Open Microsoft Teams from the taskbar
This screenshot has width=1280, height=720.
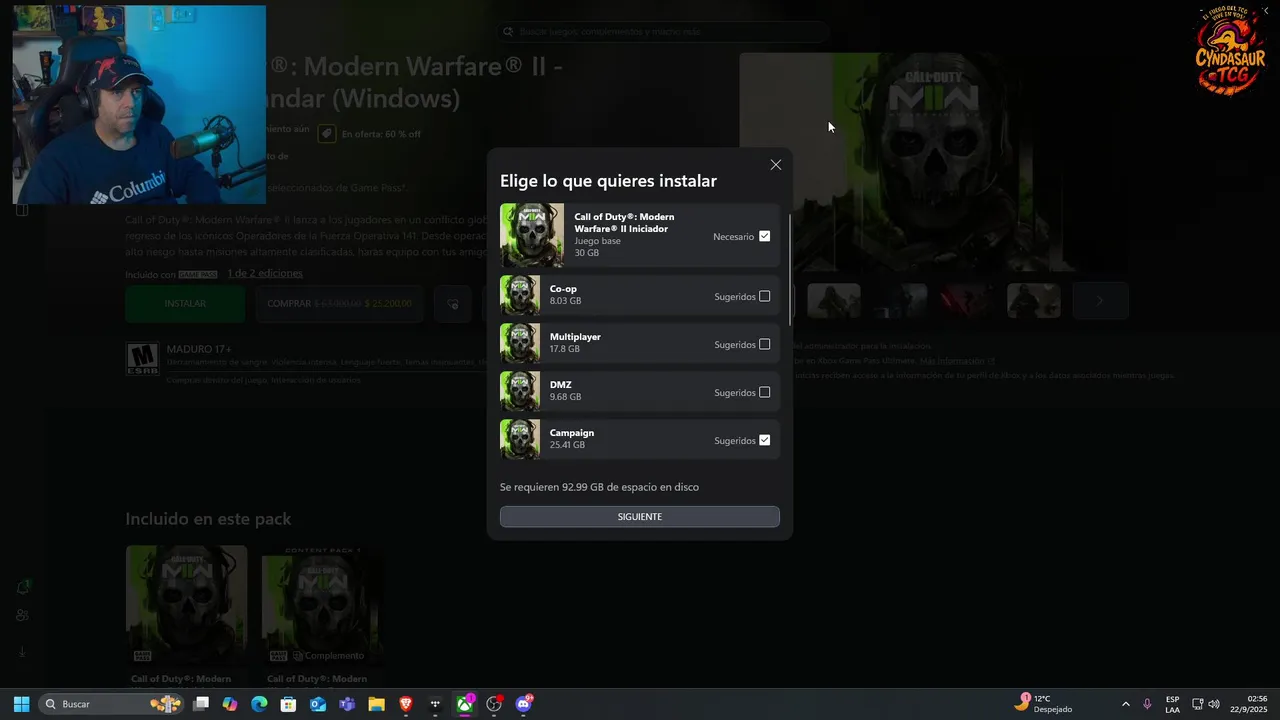point(347,704)
